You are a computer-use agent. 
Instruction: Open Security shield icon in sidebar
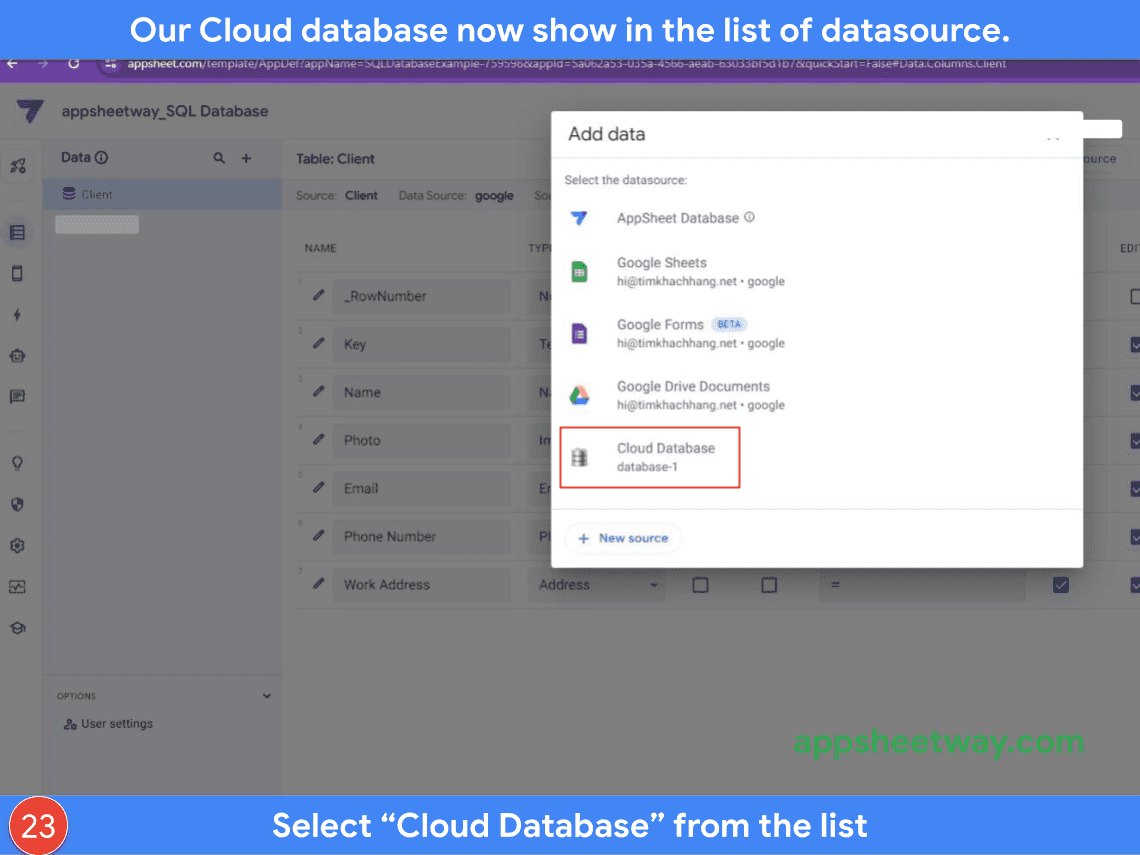pyautogui.click(x=17, y=505)
